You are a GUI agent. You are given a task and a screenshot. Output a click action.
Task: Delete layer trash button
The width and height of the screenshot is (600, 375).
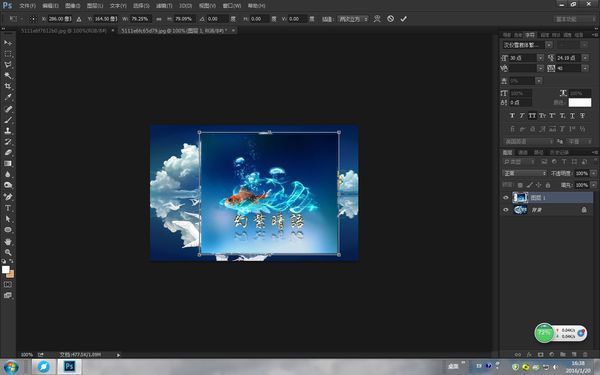point(585,355)
